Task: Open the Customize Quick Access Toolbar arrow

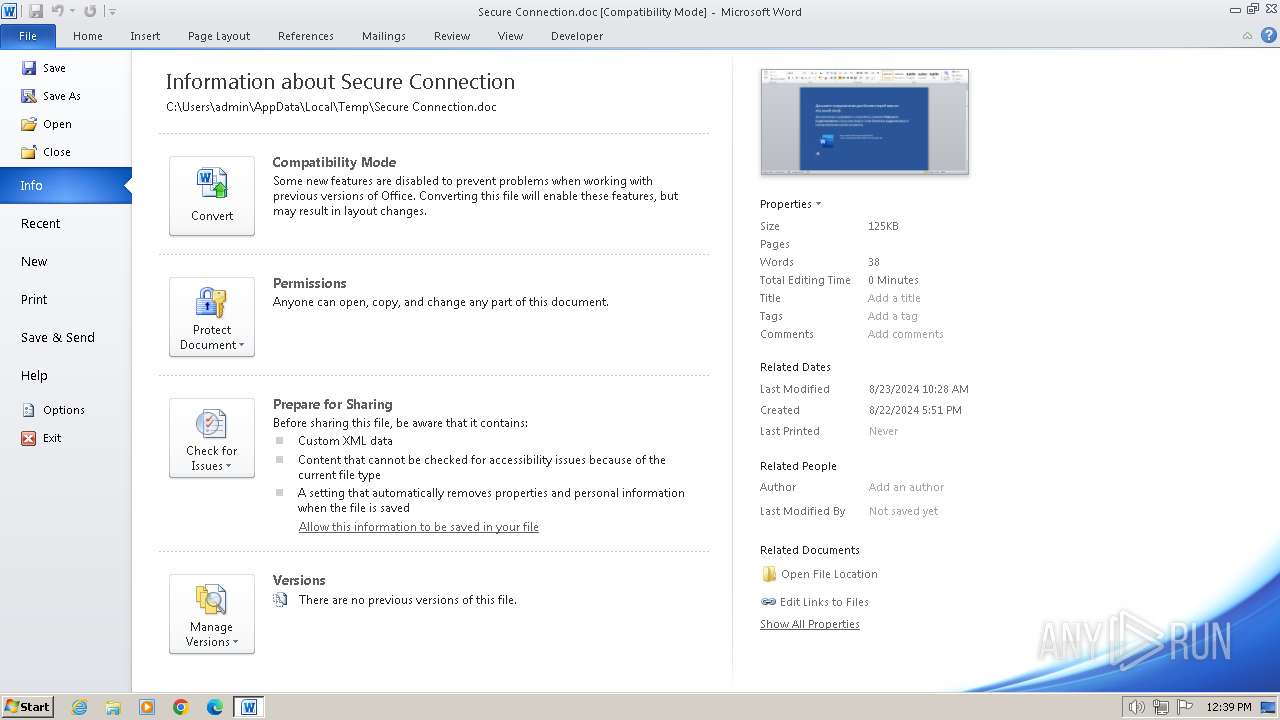Action: pyautogui.click(x=112, y=12)
